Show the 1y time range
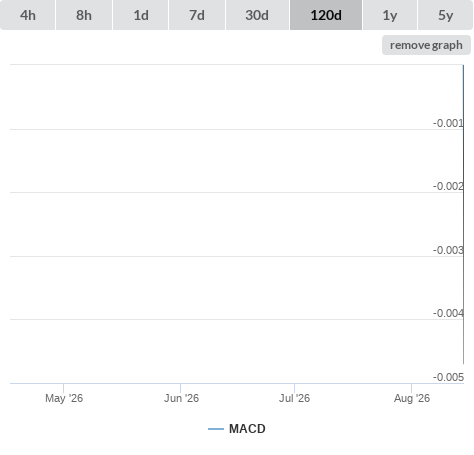Viewport: 474px width, 455px height. (390, 15)
